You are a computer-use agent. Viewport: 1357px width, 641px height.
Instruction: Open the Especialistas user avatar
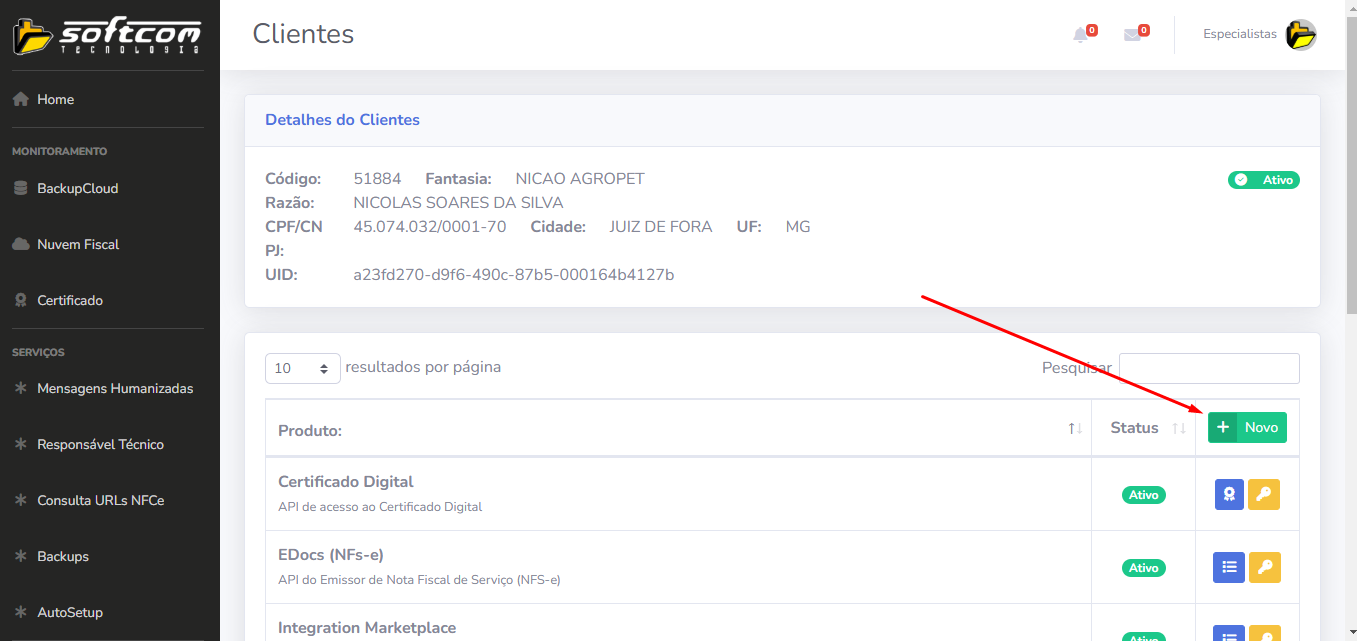pyautogui.click(x=1300, y=35)
